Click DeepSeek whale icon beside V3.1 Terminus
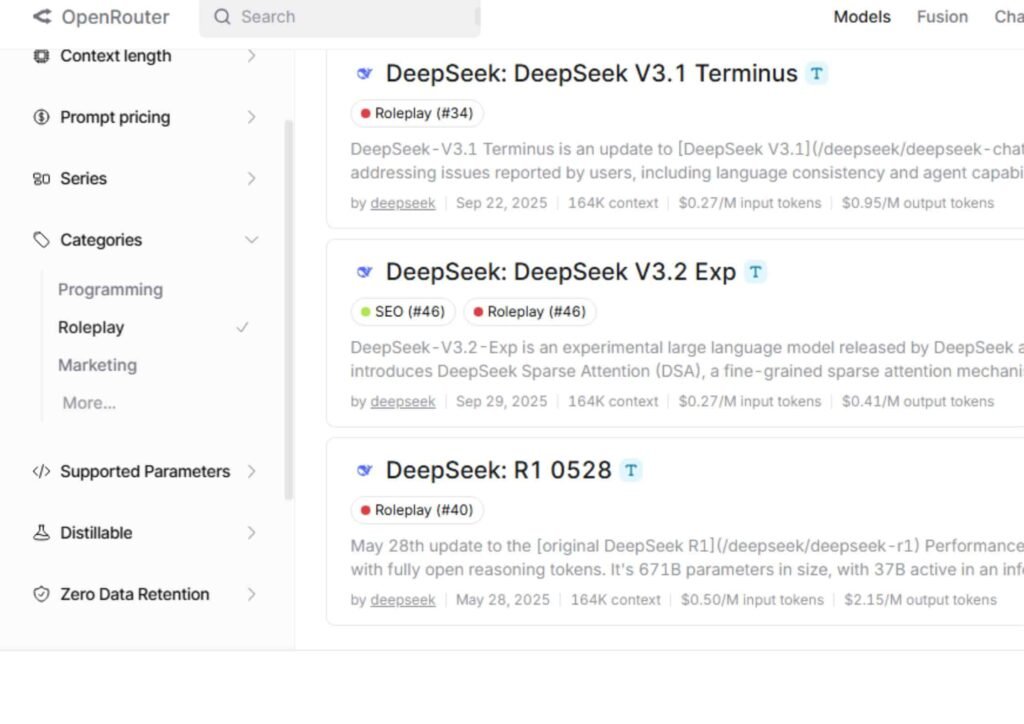The height and width of the screenshot is (724, 1024). click(364, 73)
